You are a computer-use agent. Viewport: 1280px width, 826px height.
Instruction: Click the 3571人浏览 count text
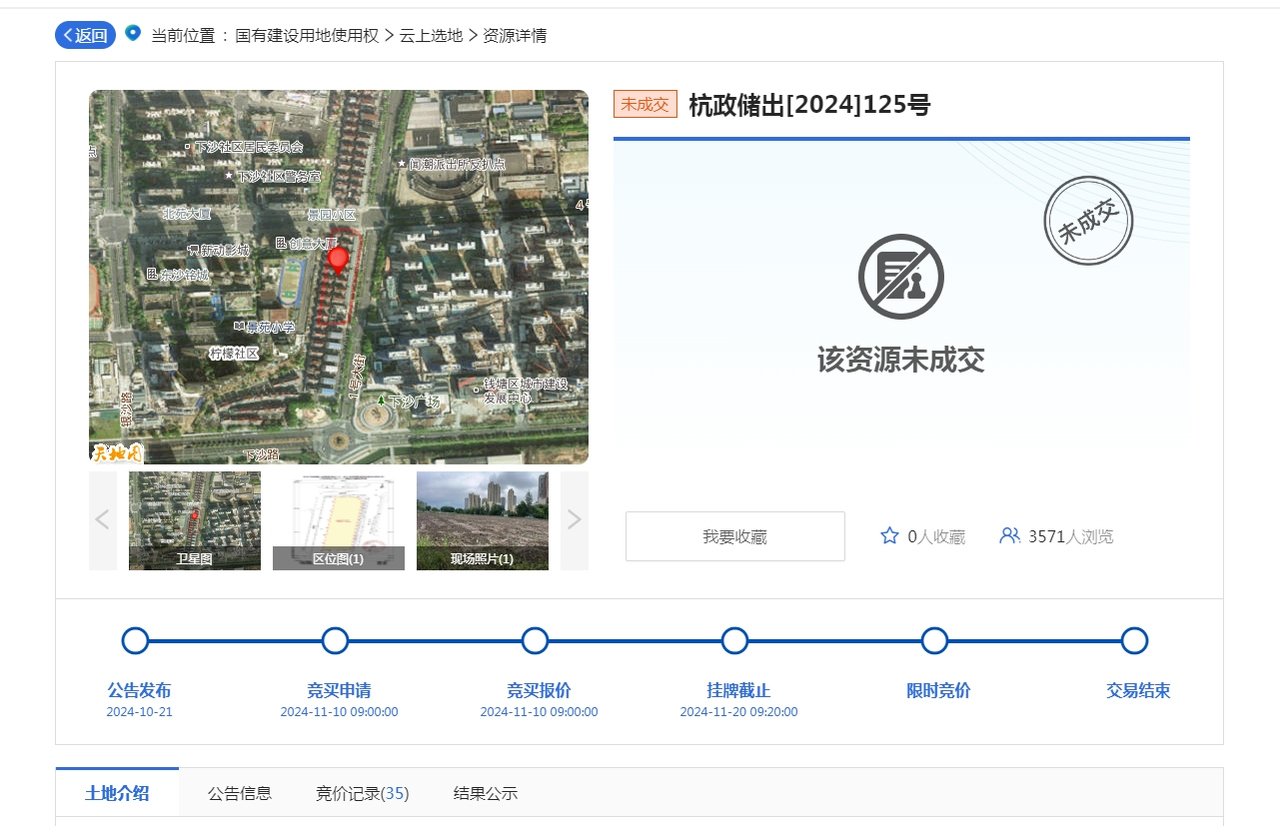1071,537
